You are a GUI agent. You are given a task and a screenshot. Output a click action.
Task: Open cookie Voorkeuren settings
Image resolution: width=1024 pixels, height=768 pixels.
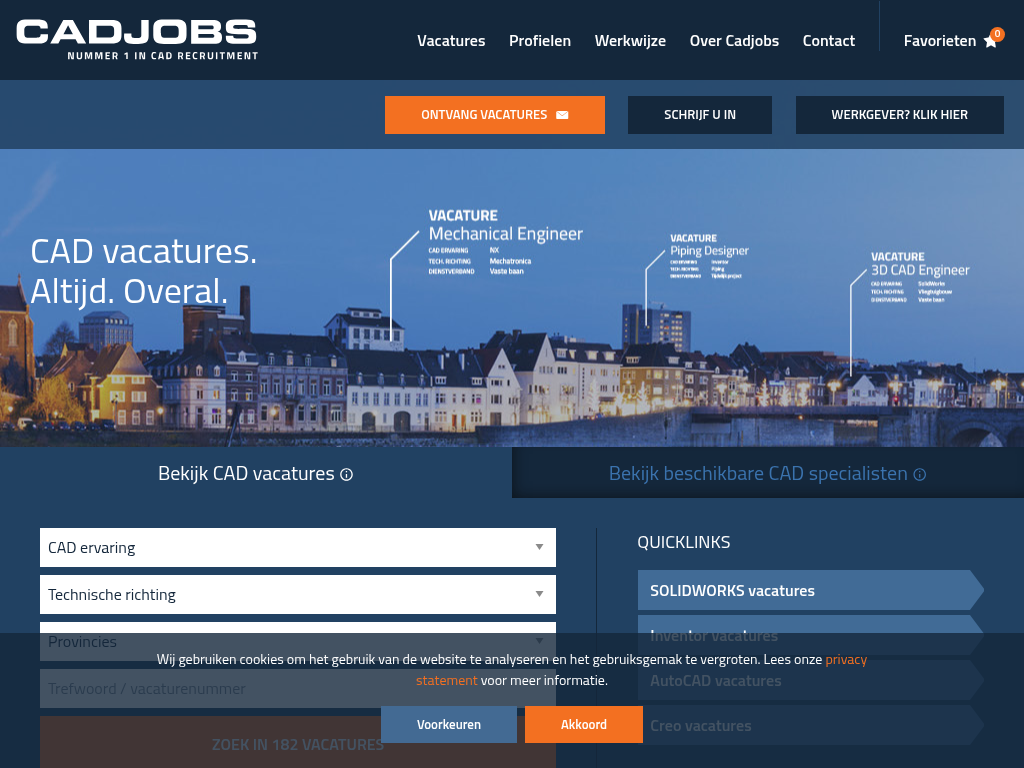click(449, 724)
